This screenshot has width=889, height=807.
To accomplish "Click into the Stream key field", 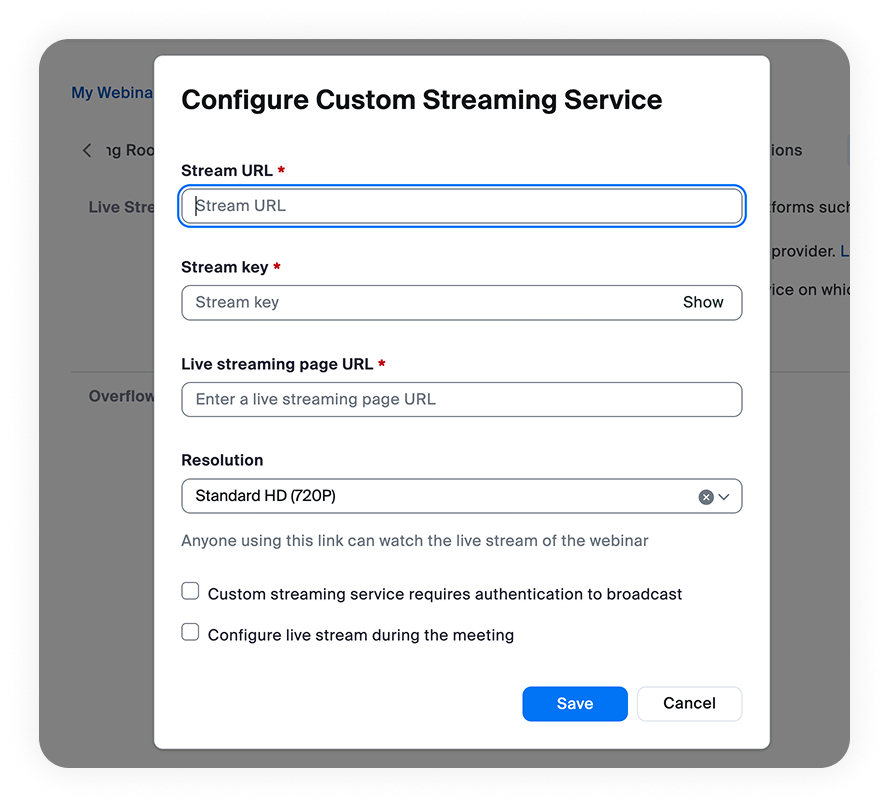I will [x=430, y=302].
